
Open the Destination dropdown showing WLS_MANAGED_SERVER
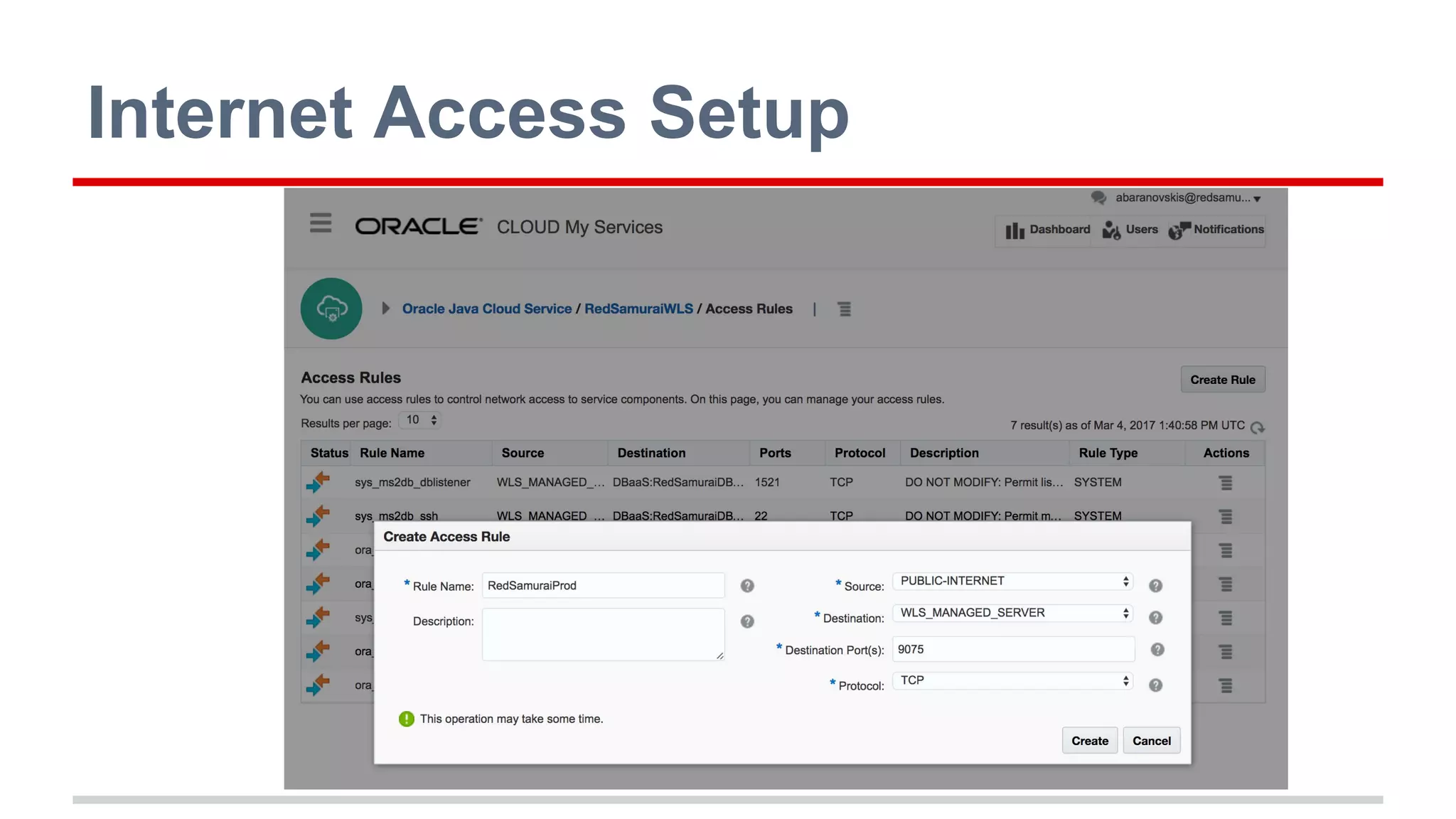pyautogui.click(x=1013, y=613)
